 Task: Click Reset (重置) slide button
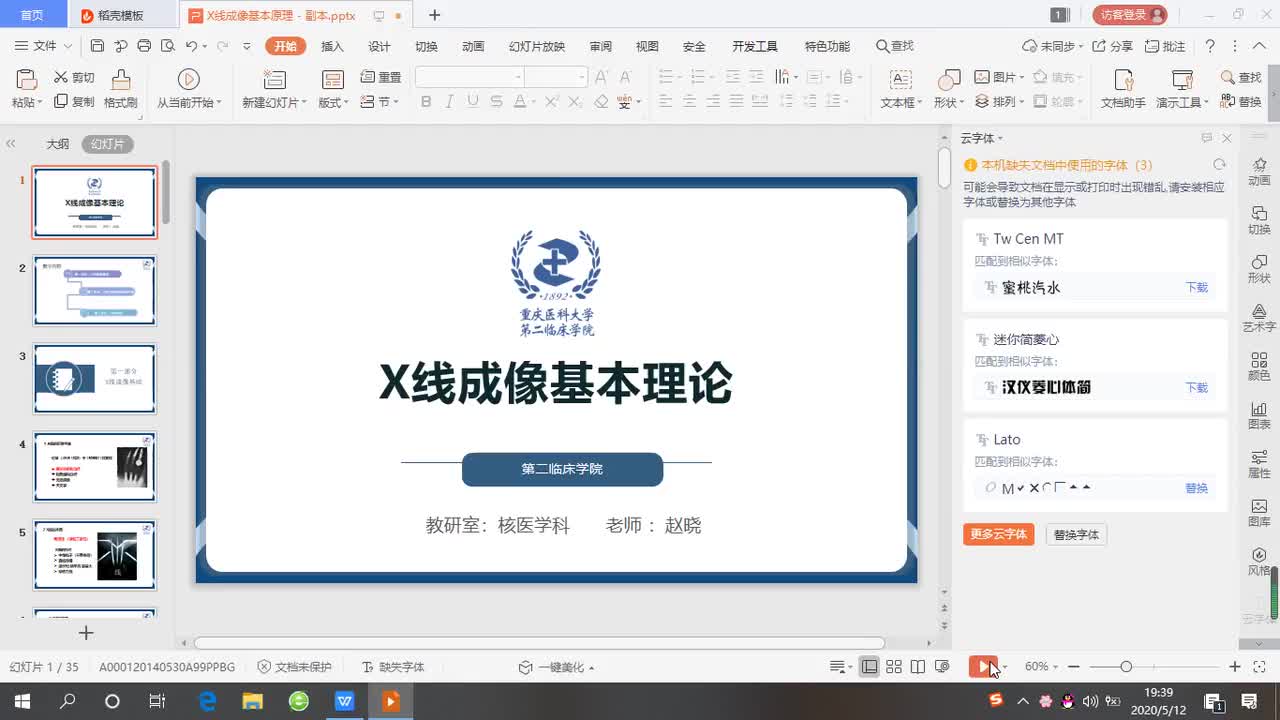[380, 77]
